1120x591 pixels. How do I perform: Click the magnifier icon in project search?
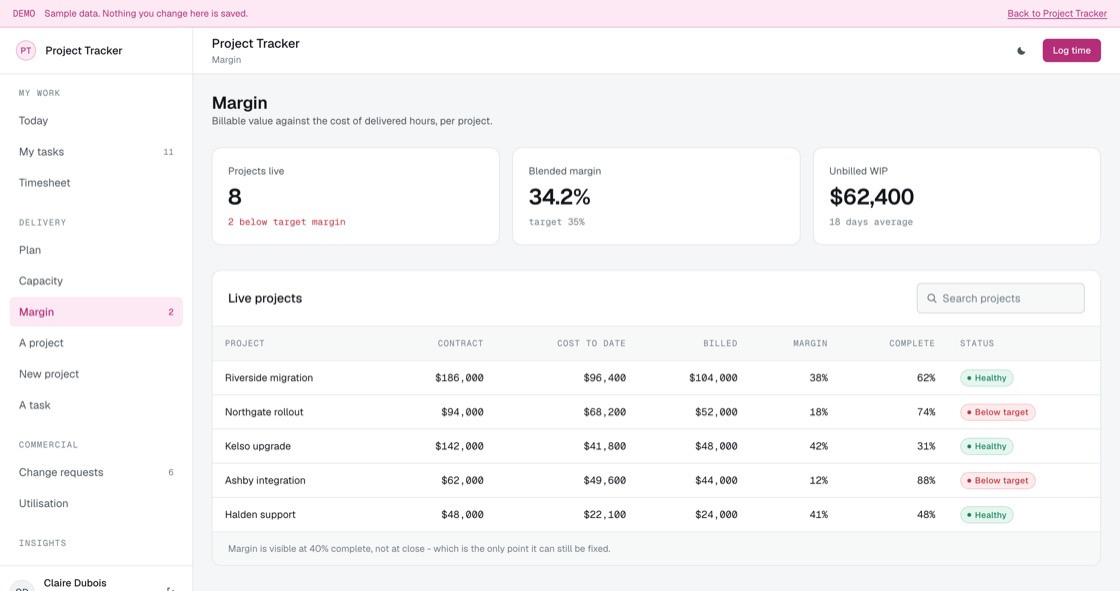click(931, 298)
